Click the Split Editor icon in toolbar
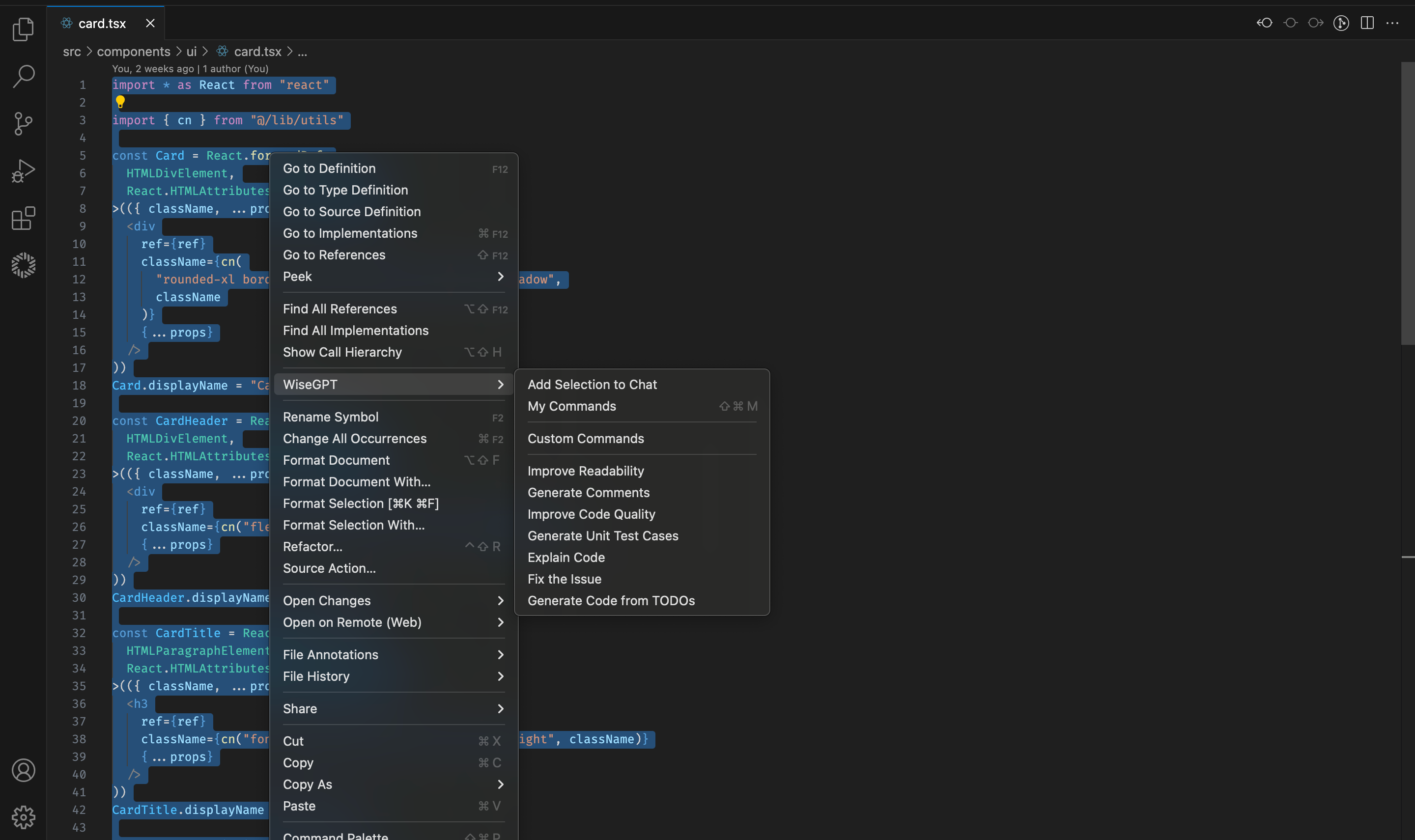The width and height of the screenshot is (1415, 840). tap(1369, 22)
